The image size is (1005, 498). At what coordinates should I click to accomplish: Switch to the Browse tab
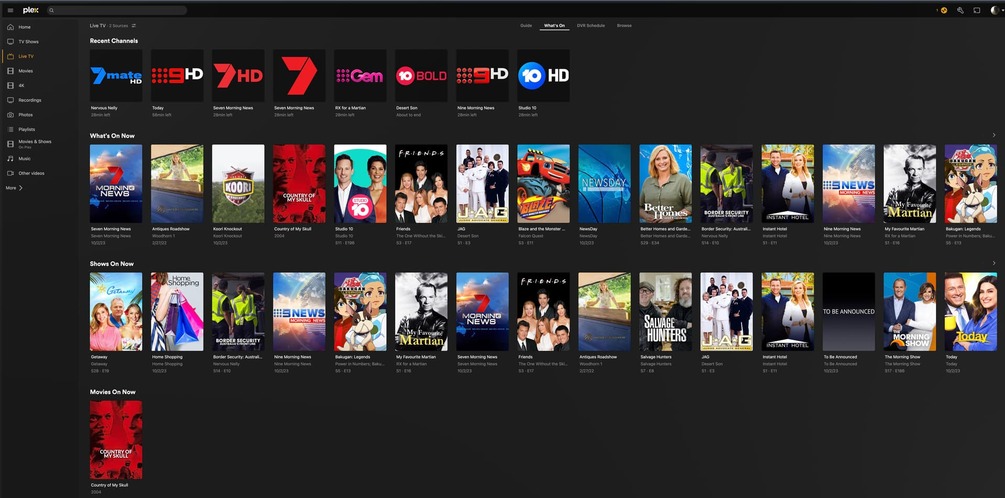(624, 26)
